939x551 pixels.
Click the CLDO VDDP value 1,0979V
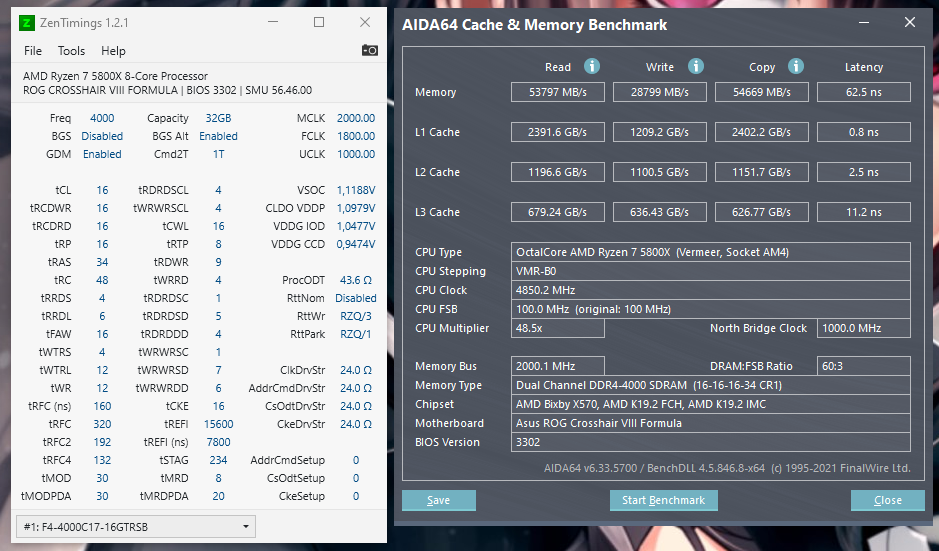pyautogui.click(x=356, y=208)
